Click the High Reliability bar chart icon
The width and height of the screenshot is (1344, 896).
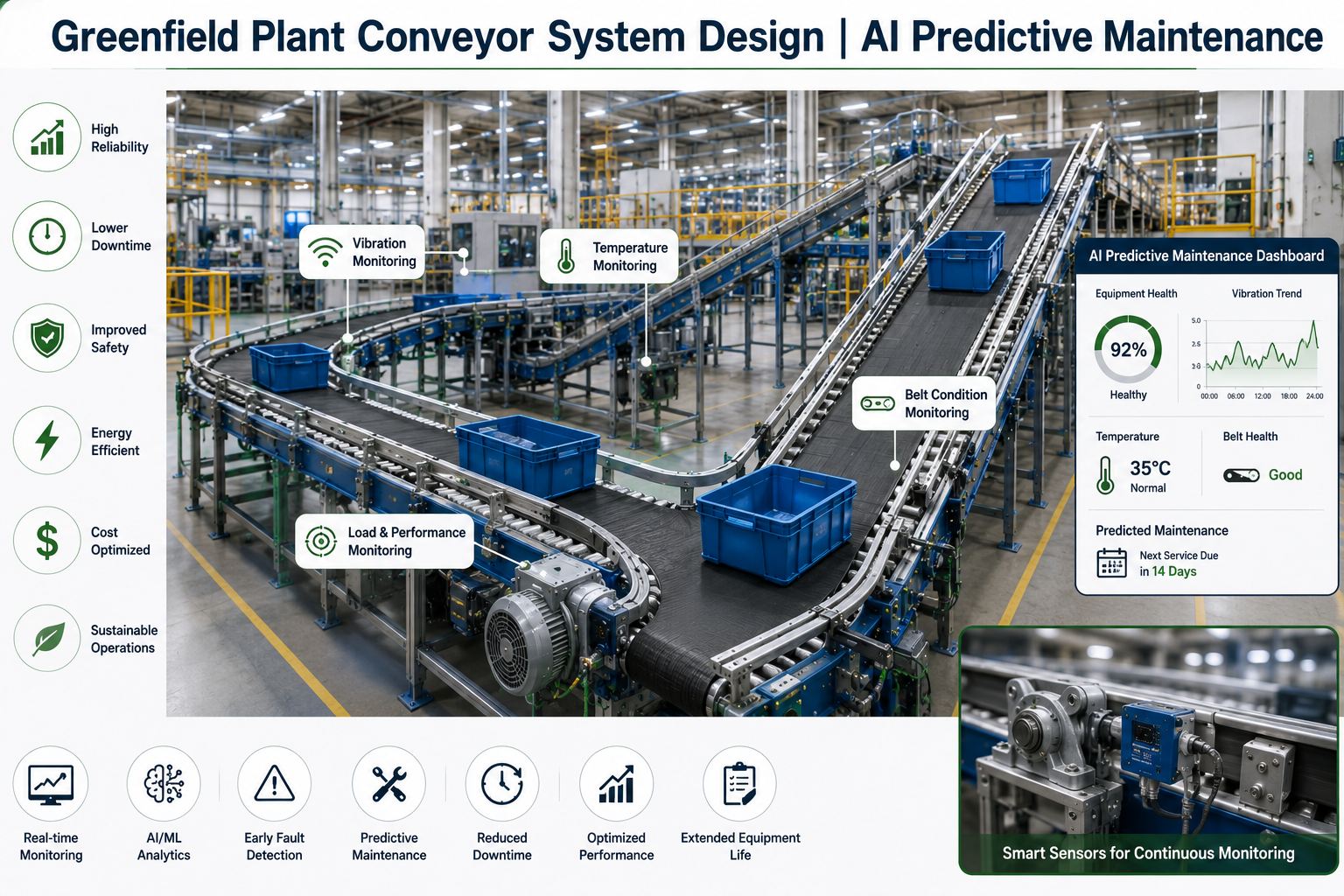pyautogui.click(x=47, y=137)
